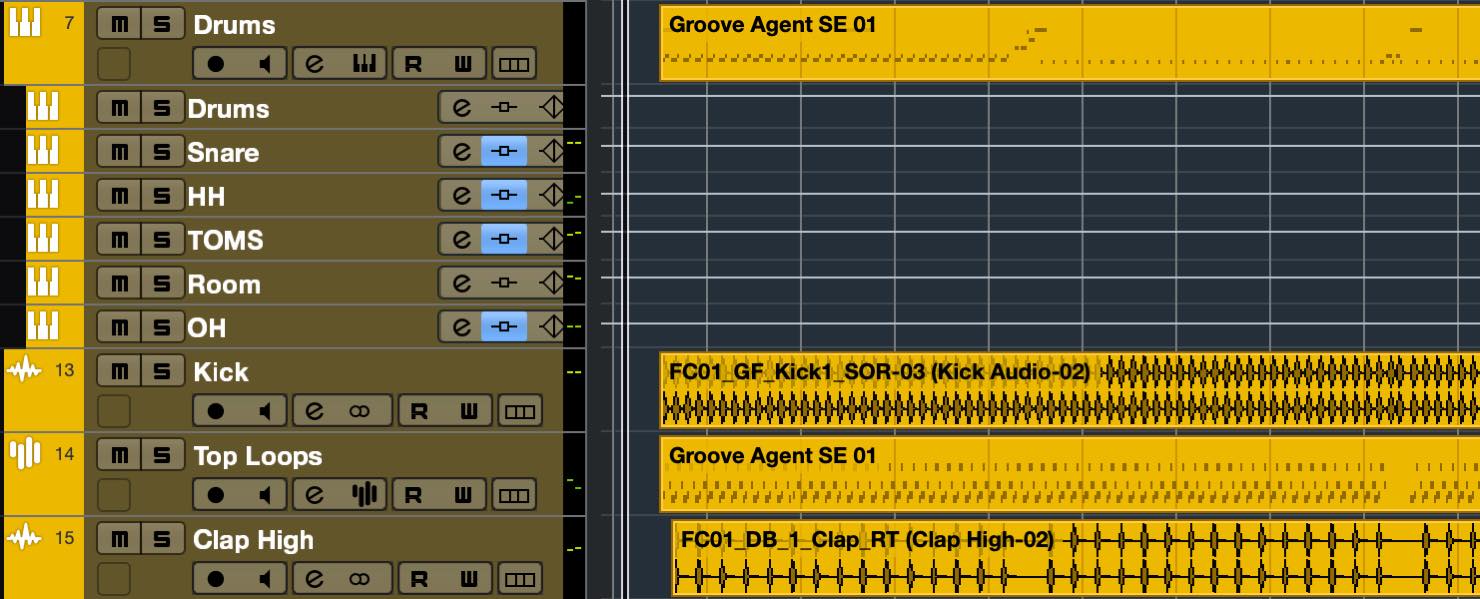The height and width of the screenshot is (599, 1480).
Task: Solo the Top Loops track
Action: point(162,455)
